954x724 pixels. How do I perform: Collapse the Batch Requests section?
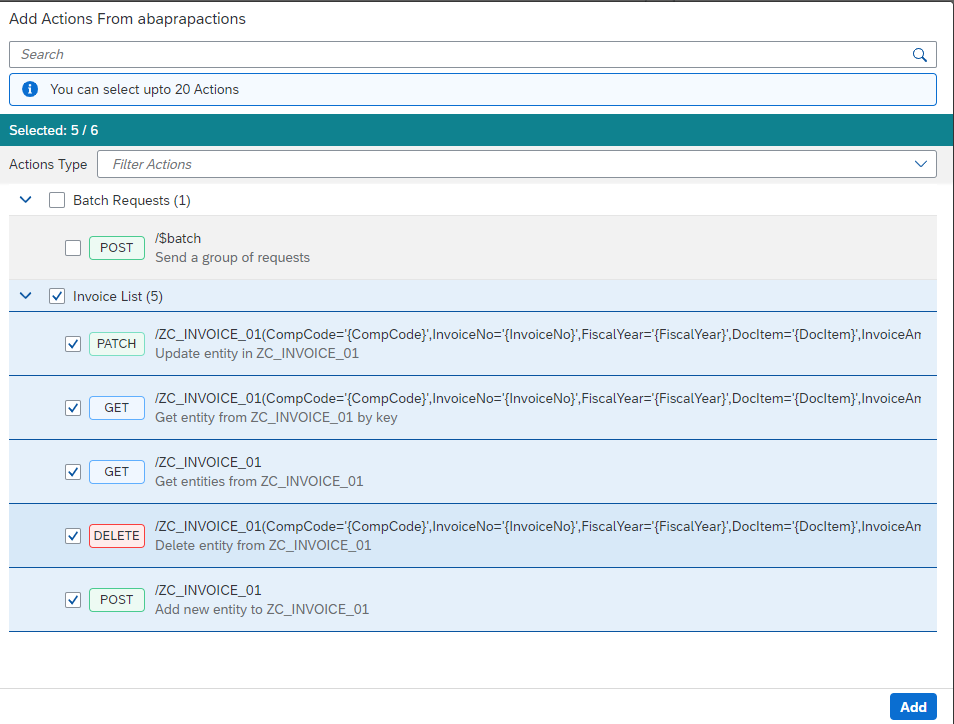tap(25, 199)
